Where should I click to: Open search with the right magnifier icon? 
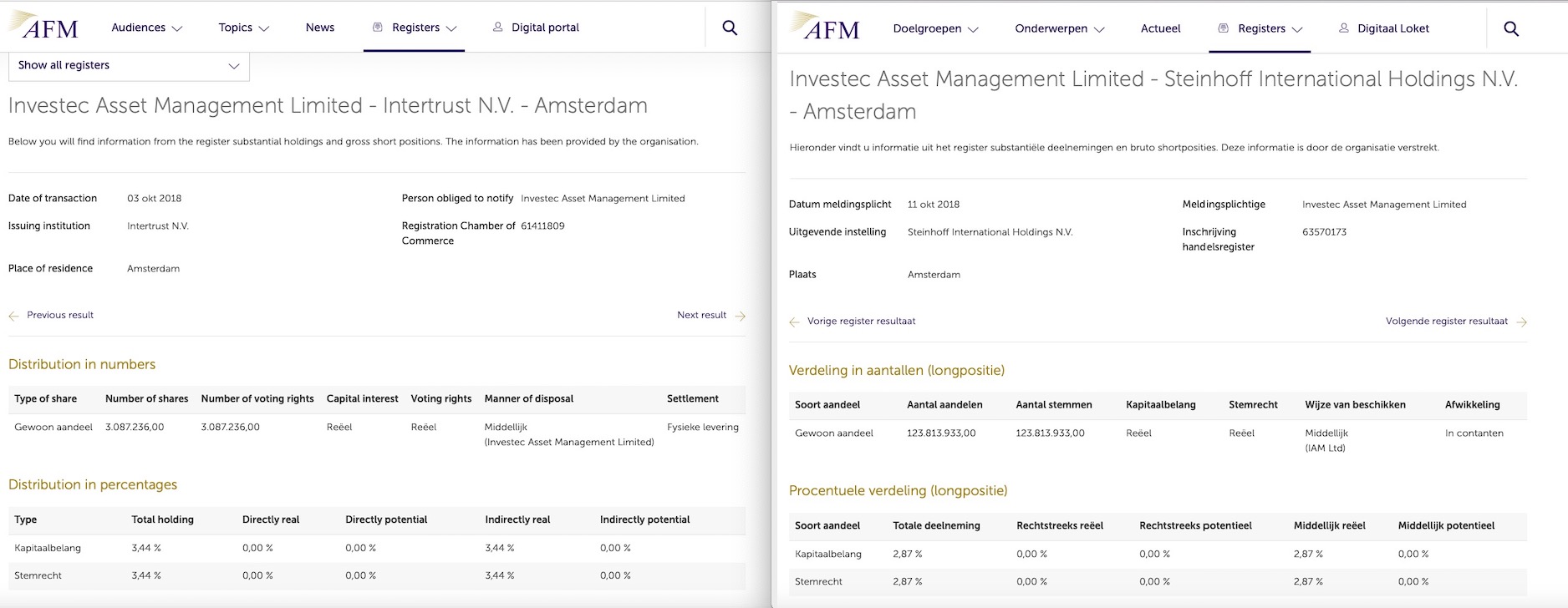point(1511,28)
